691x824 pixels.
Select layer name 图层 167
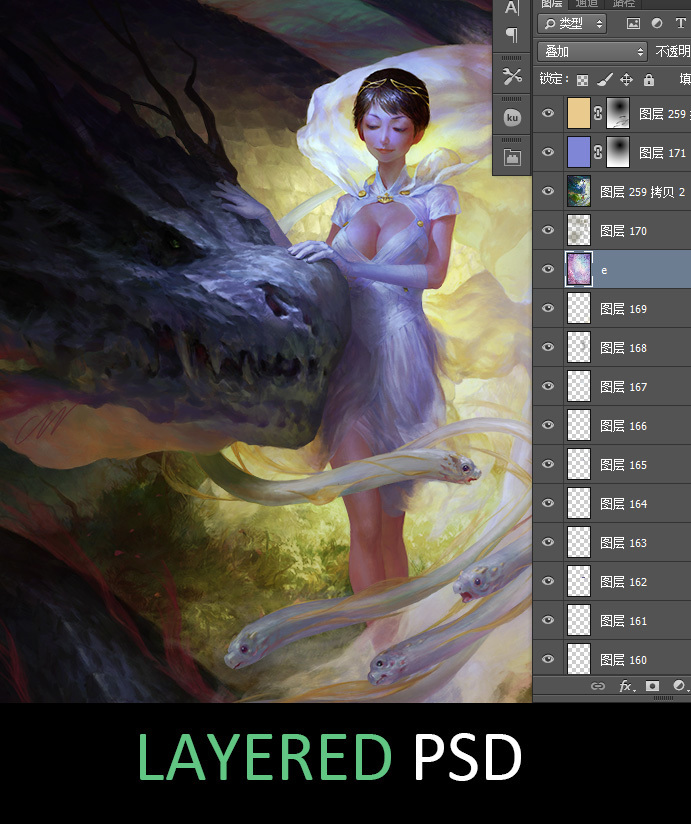[623, 387]
